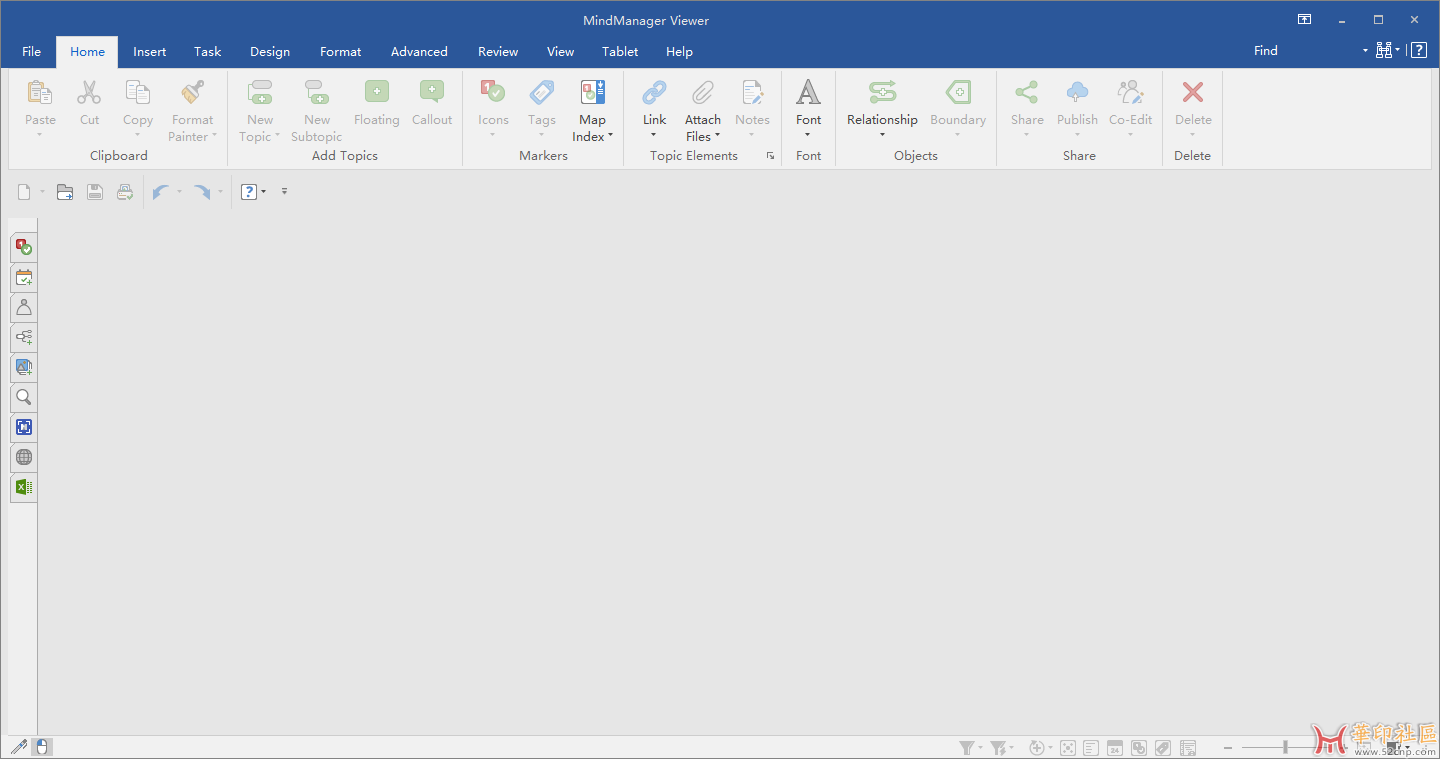Expand the Topic Elements dialog launcher
The height and width of the screenshot is (759, 1440).
770,156
